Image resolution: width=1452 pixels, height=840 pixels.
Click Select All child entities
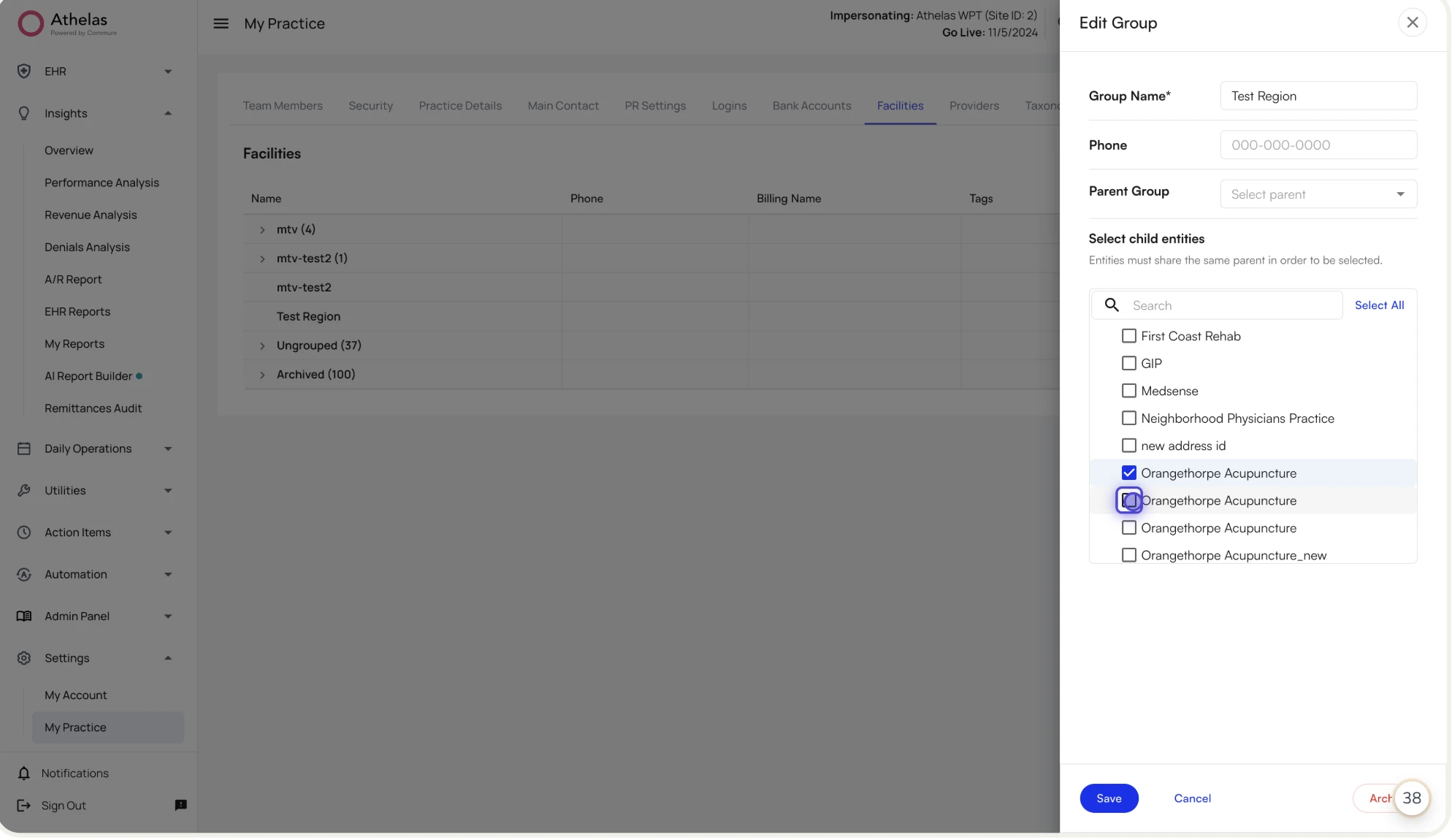1379,305
